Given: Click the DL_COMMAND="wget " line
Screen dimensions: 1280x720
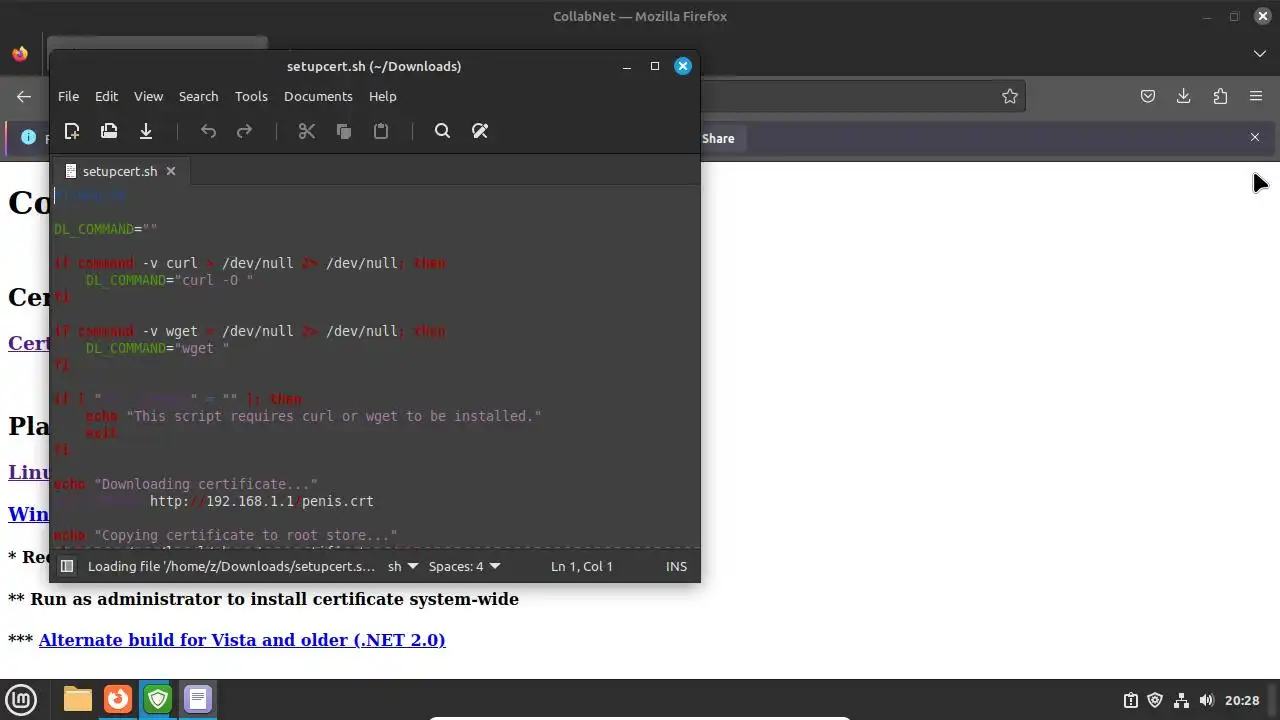Looking at the screenshot, I should [x=157, y=348].
